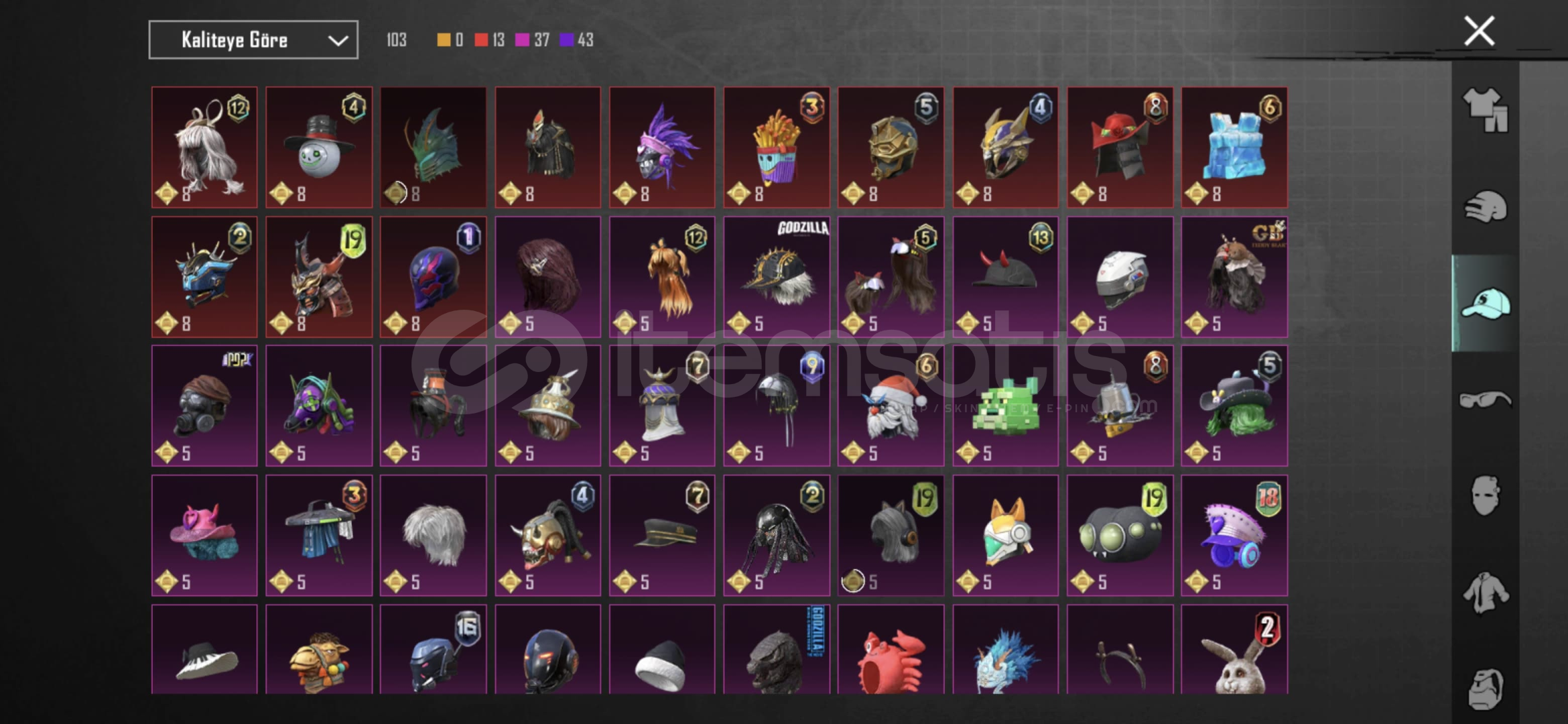
Task: Choose the red crab hat item
Action: coord(891,650)
